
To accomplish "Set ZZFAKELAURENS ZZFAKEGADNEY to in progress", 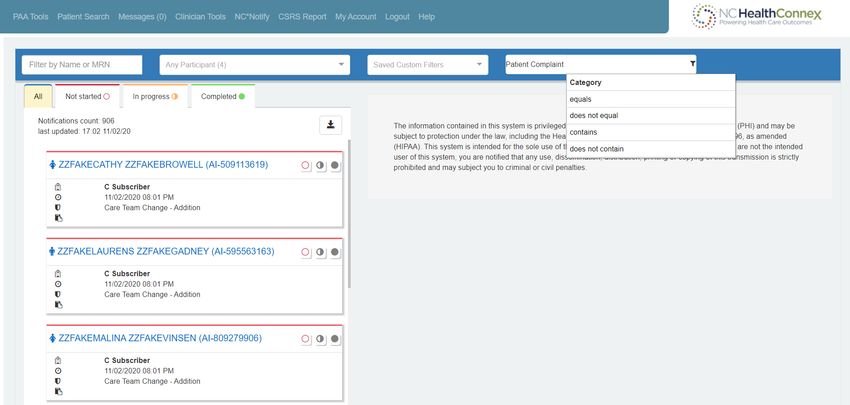I will click(320, 252).
